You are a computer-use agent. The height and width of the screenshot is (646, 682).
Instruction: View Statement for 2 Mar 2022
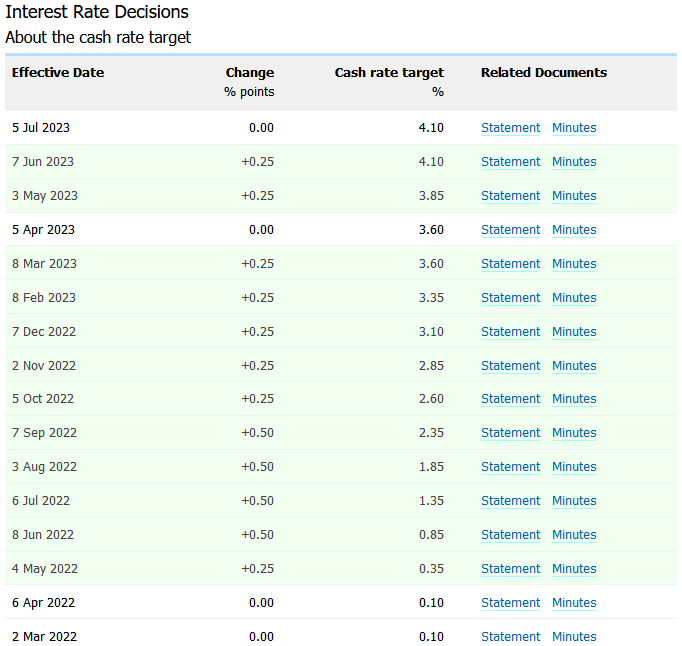point(510,637)
